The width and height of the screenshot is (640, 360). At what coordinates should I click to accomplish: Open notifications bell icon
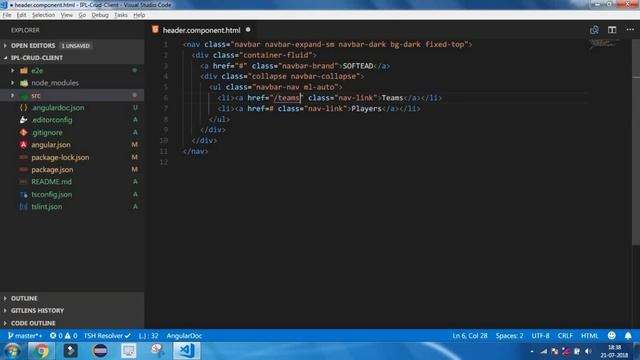628,336
